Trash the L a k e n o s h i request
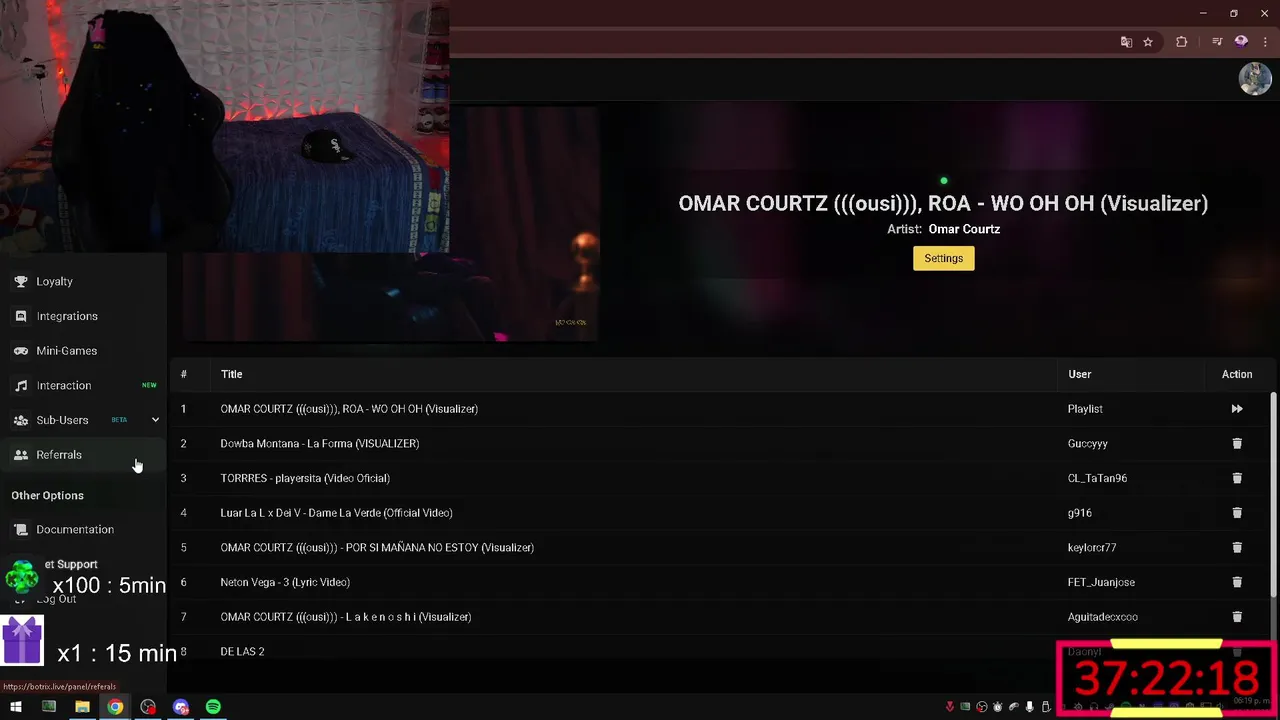This screenshot has height=720, width=1280. (x=1237, y=617)
